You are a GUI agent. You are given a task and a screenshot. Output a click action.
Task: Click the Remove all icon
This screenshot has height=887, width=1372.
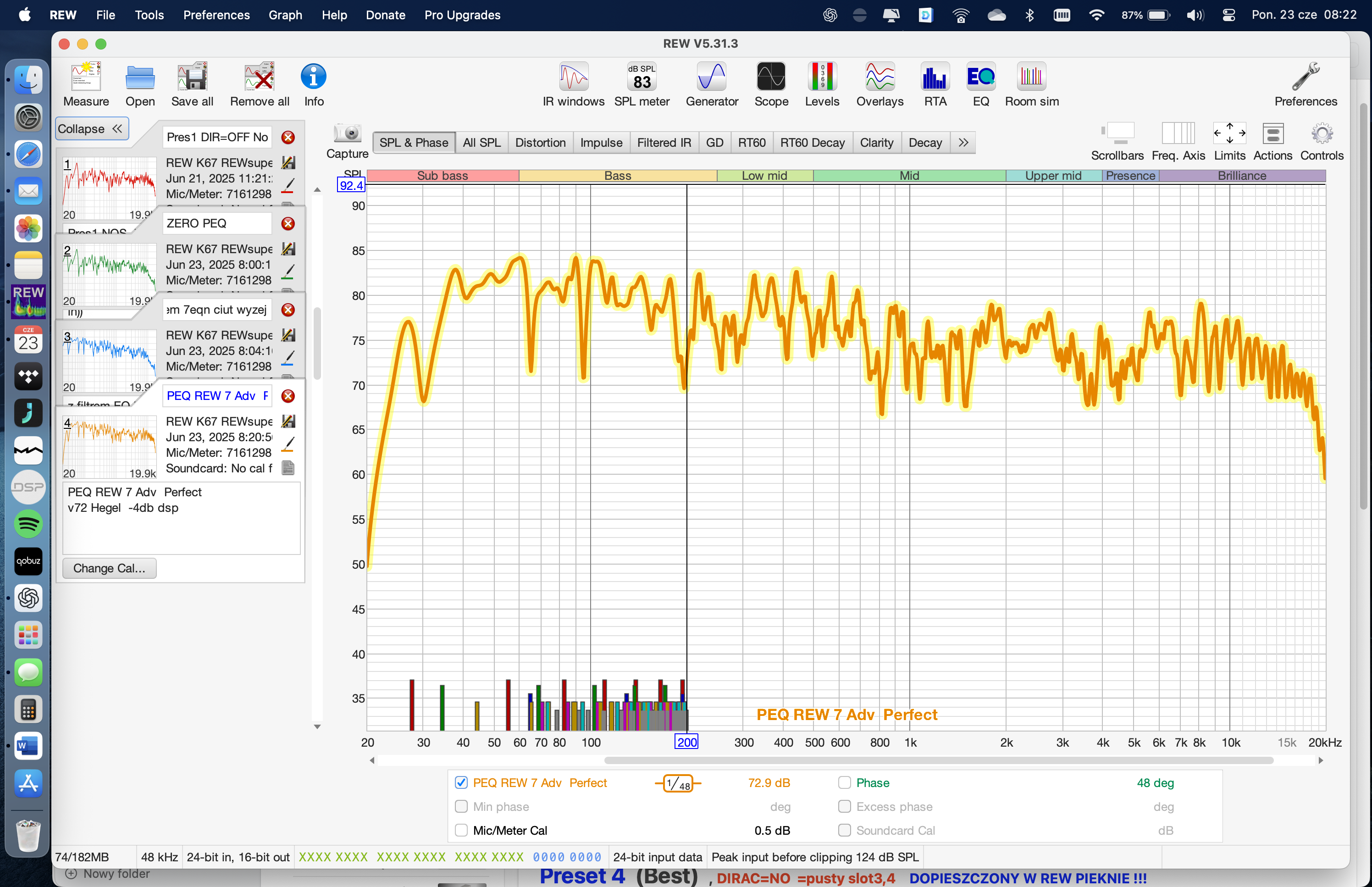(259, 85)
